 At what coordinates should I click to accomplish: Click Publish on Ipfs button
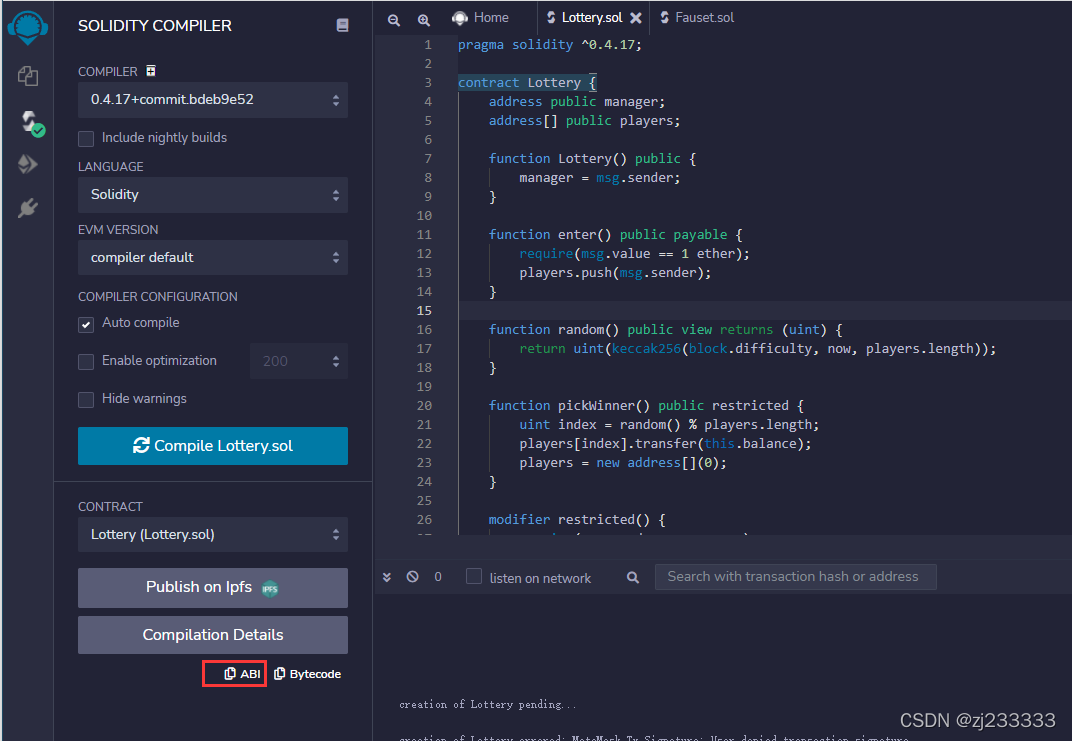(213, 588)
